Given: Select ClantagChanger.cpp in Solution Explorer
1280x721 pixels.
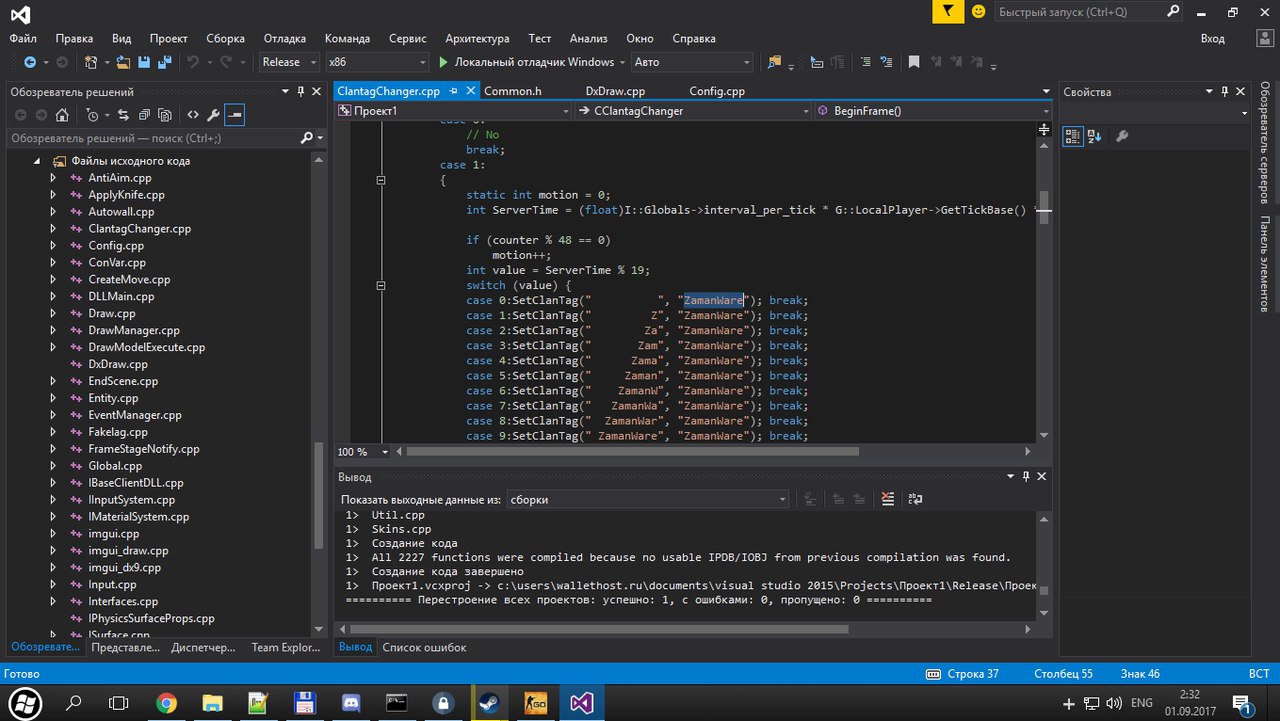Looking at the screenshot, I should pyautogui.click(x=139, y=229).
